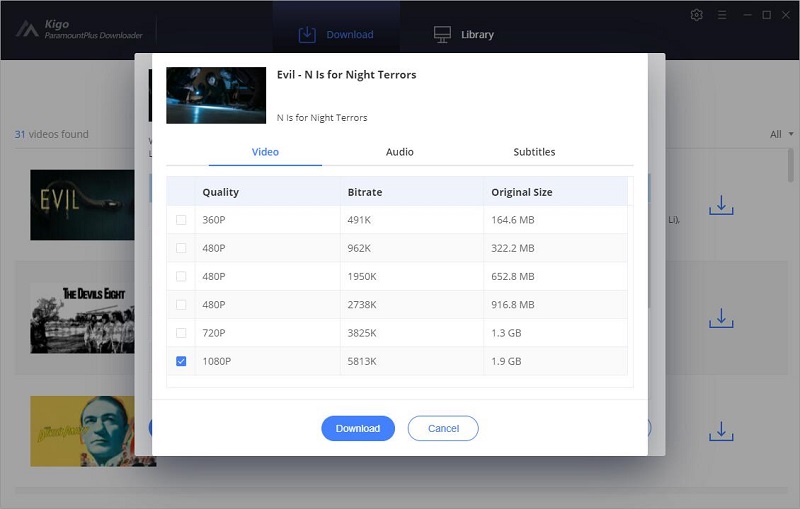Image resolution: width=800 pixels, height=509 pixels.
Task: Click the 360P quality label
Action: [214, 220]
